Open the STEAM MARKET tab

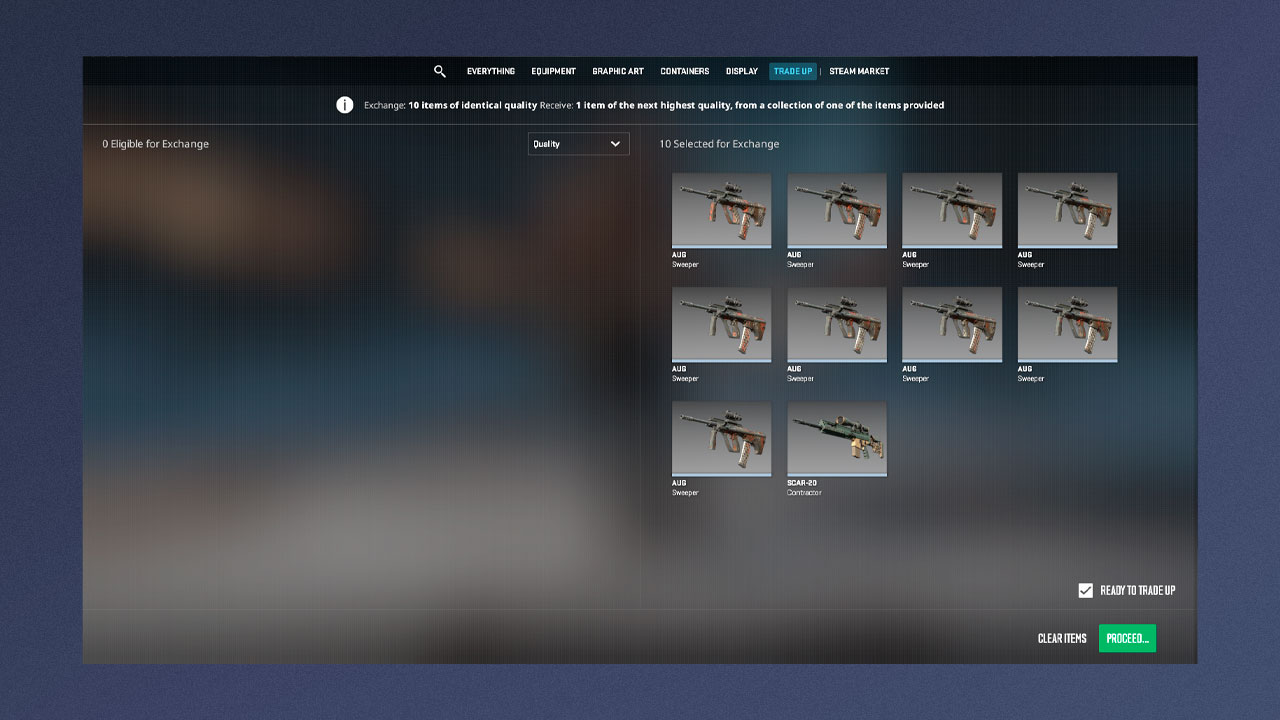[x=858, y=71]
